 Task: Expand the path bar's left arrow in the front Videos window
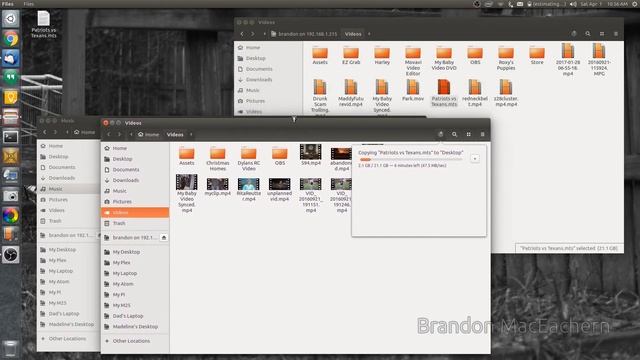(x=131, y=134)
